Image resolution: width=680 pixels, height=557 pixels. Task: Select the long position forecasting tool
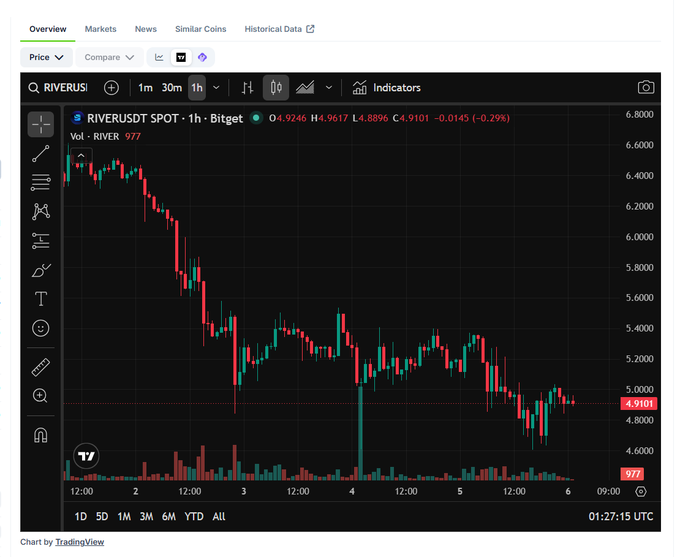[41, 241]
